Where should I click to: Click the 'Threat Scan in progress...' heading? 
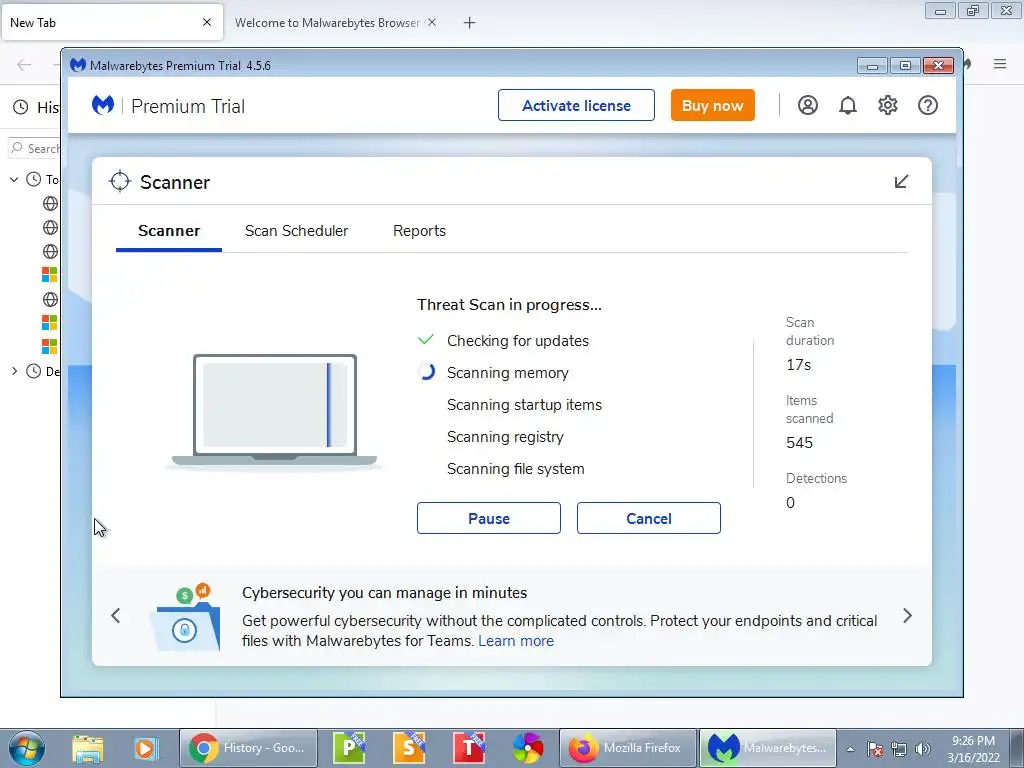[x=509, y=305]
